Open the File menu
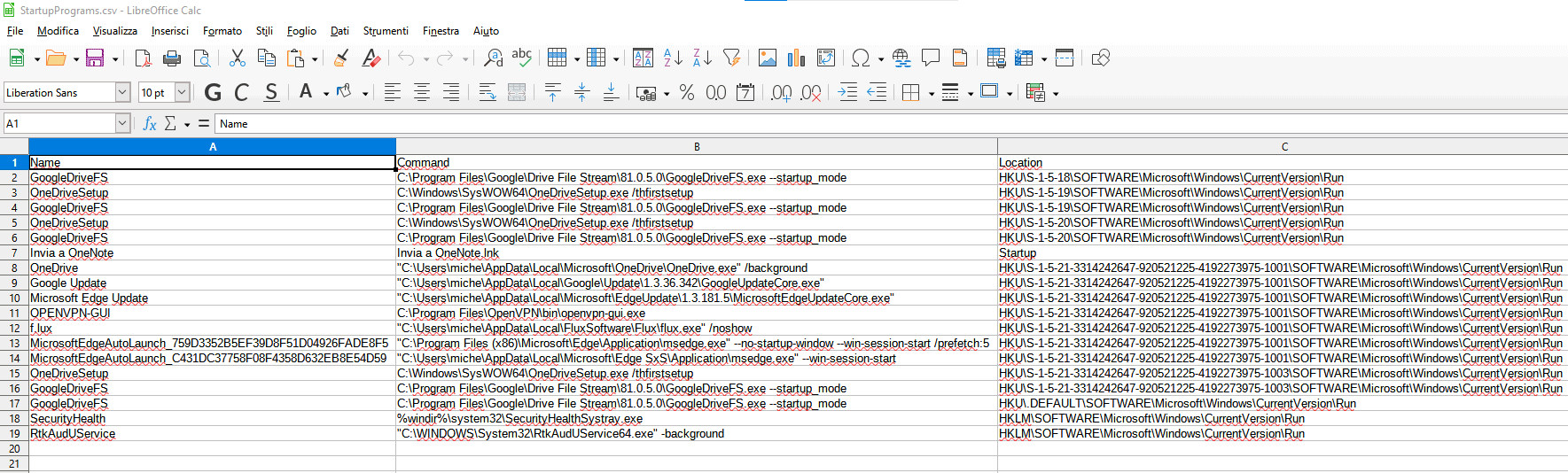Viewport: 1568px width, 473px height. (x=15, y=31)
